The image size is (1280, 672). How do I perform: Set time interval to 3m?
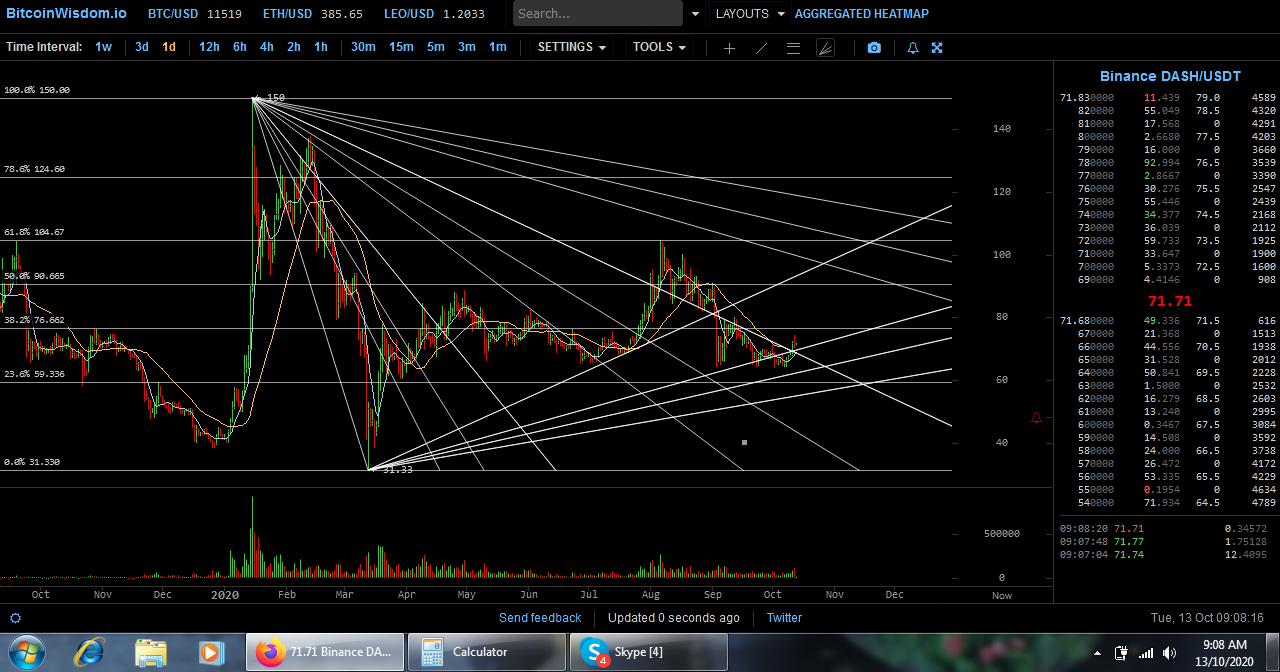467,47
